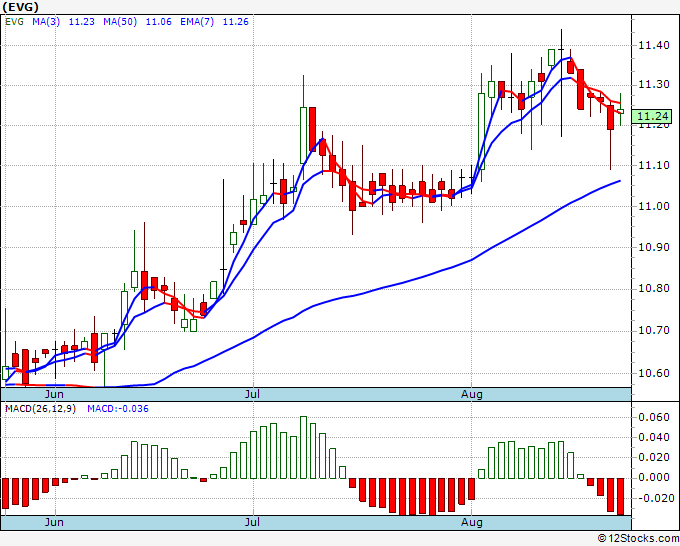The width and height of the screenshot is (680, 546).
Task: Click the last red MACD histogram bar
Action: tap(621, 497)
